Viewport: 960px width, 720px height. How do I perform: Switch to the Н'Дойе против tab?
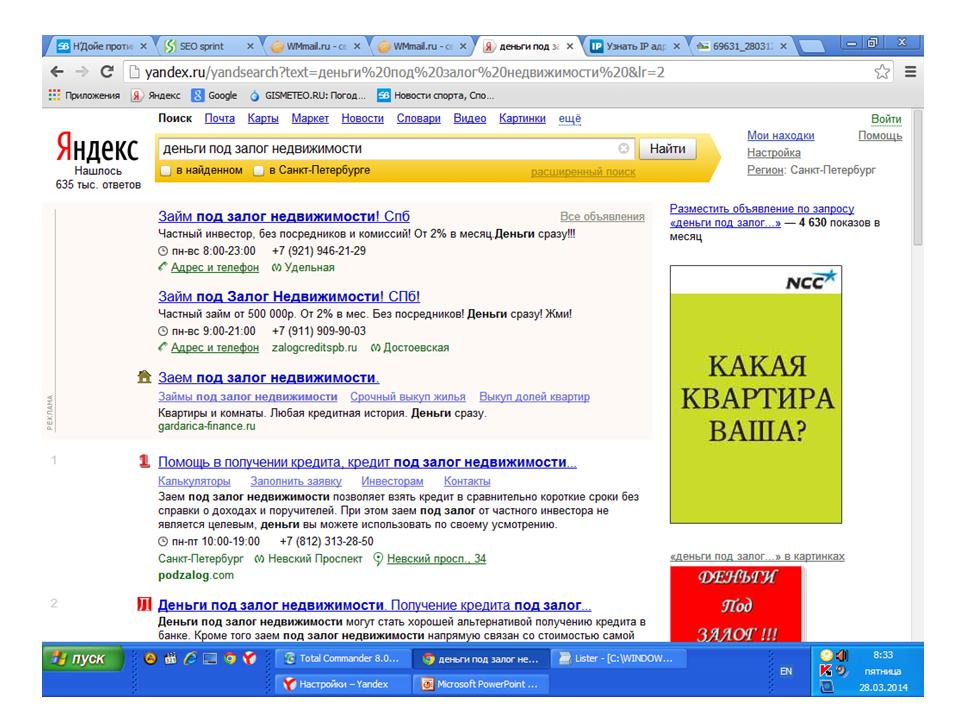[x=101, y=46]
